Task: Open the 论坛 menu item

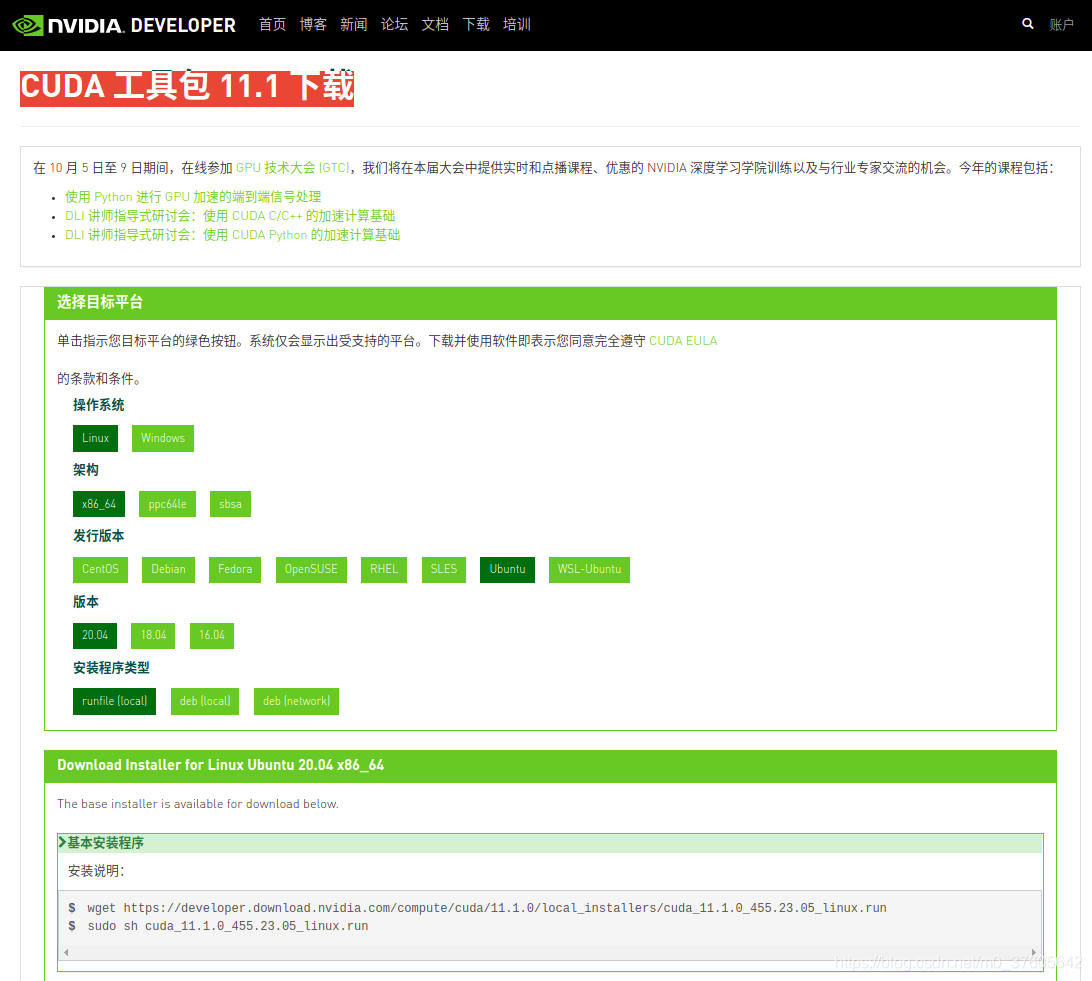Action: [394, 24]
